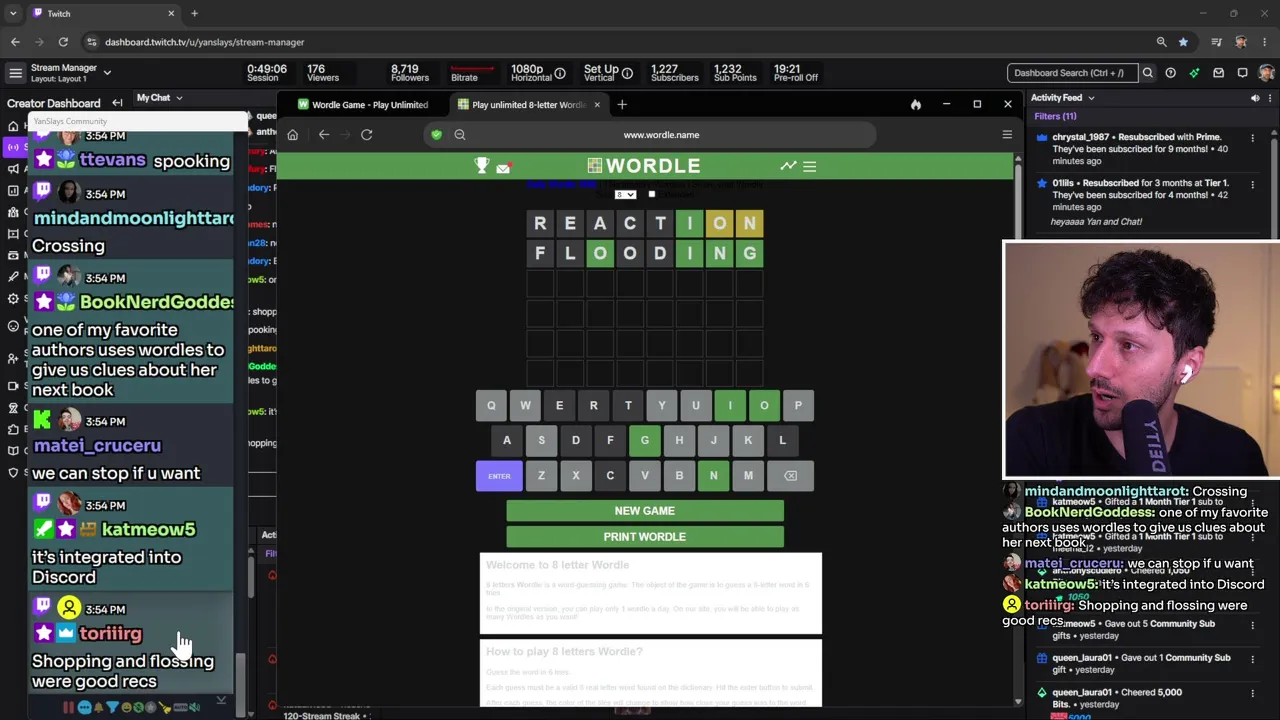The image size is (1280, 720).
Task: Click the Followers count stat
Action: [x=410, y=73]
